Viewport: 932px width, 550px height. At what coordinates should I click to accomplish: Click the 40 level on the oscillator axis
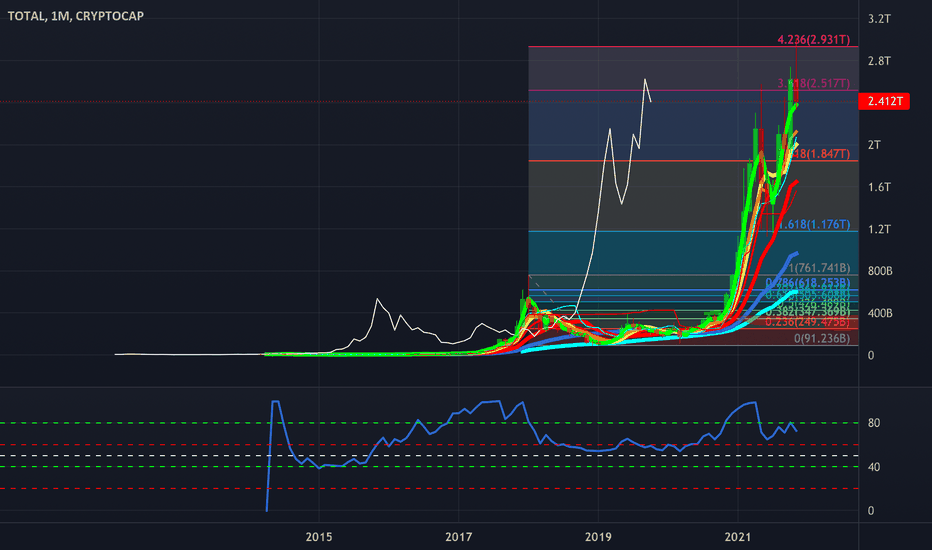tap(874, 467)
